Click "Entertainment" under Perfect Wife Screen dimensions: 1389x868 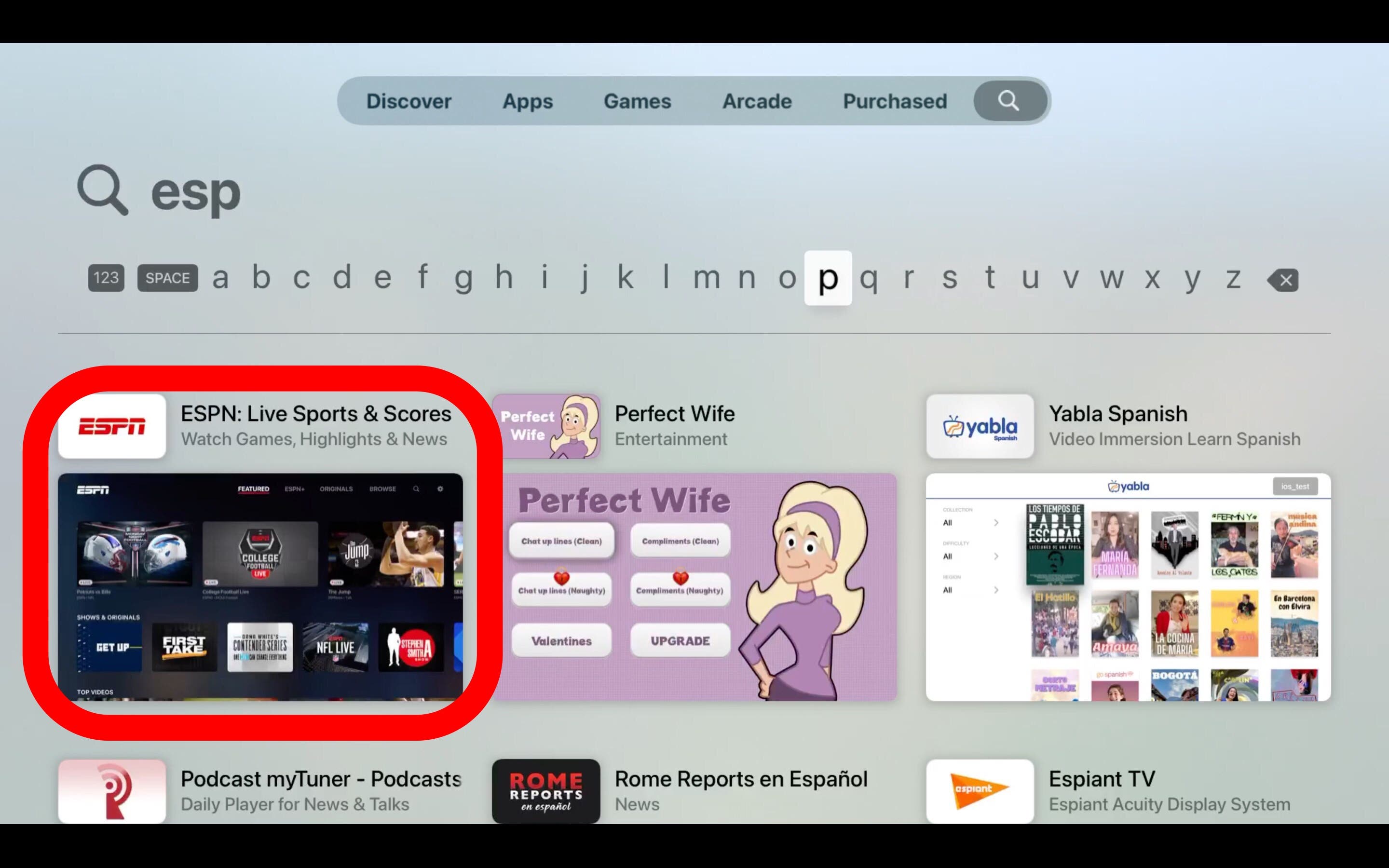click(x=670, y=439)
